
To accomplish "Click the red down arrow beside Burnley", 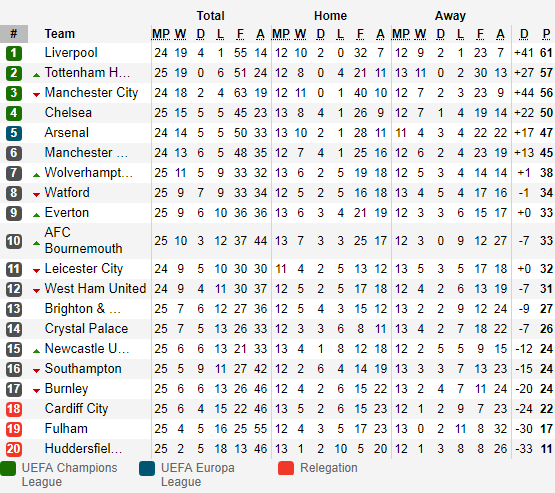I will tap(36, 391).
